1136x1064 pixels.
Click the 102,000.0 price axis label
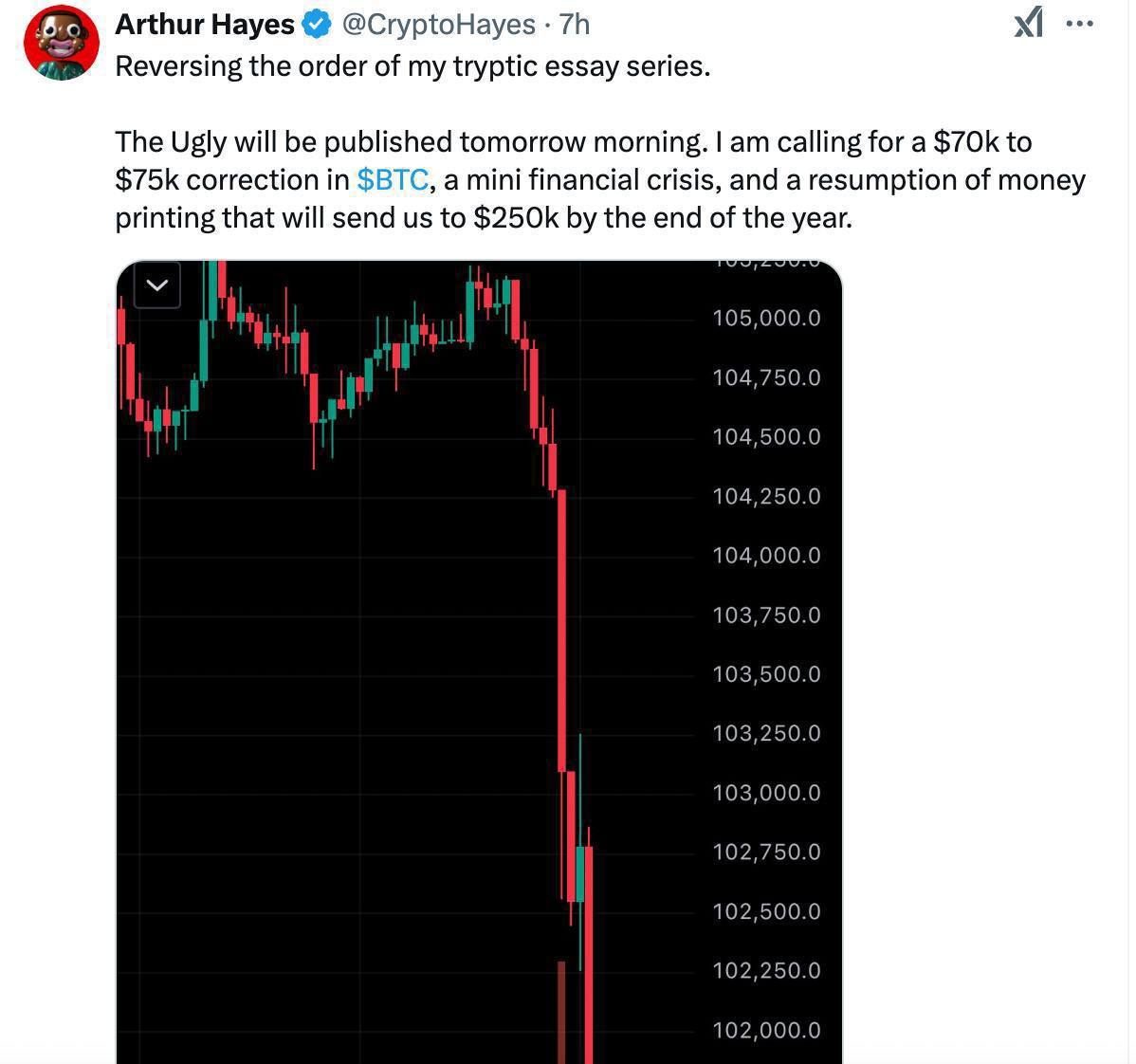click(766, 1030)
